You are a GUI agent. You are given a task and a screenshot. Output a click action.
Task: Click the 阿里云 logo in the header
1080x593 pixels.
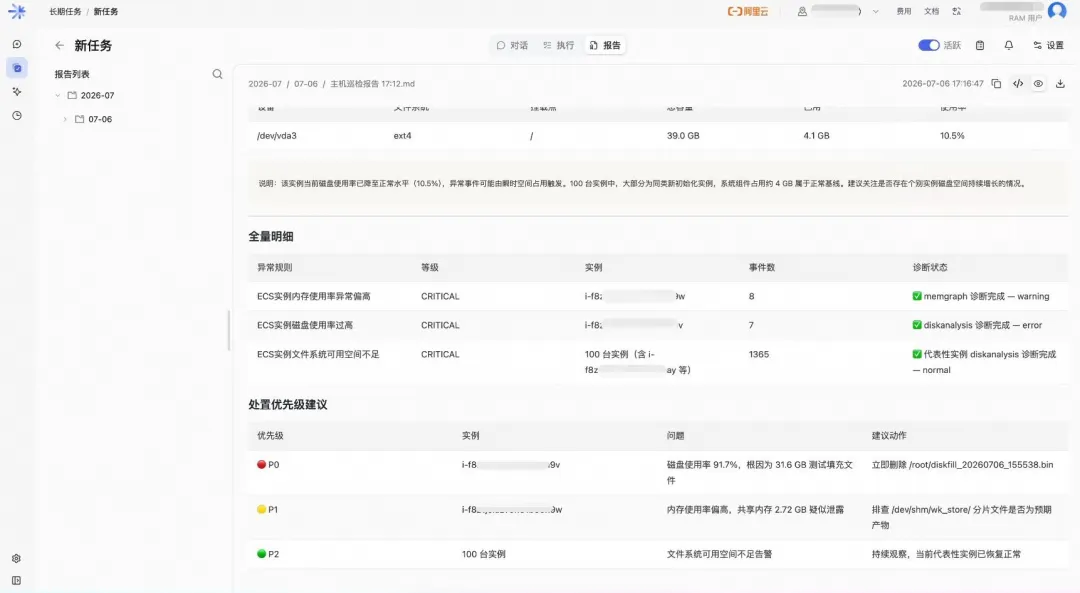748,11
